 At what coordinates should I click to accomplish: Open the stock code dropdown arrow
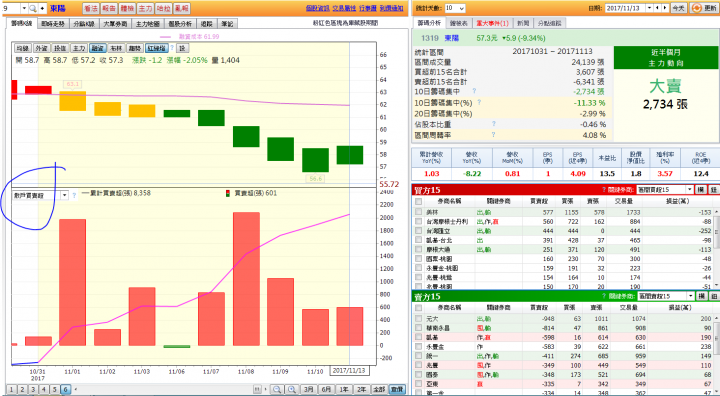click(24, 8)
